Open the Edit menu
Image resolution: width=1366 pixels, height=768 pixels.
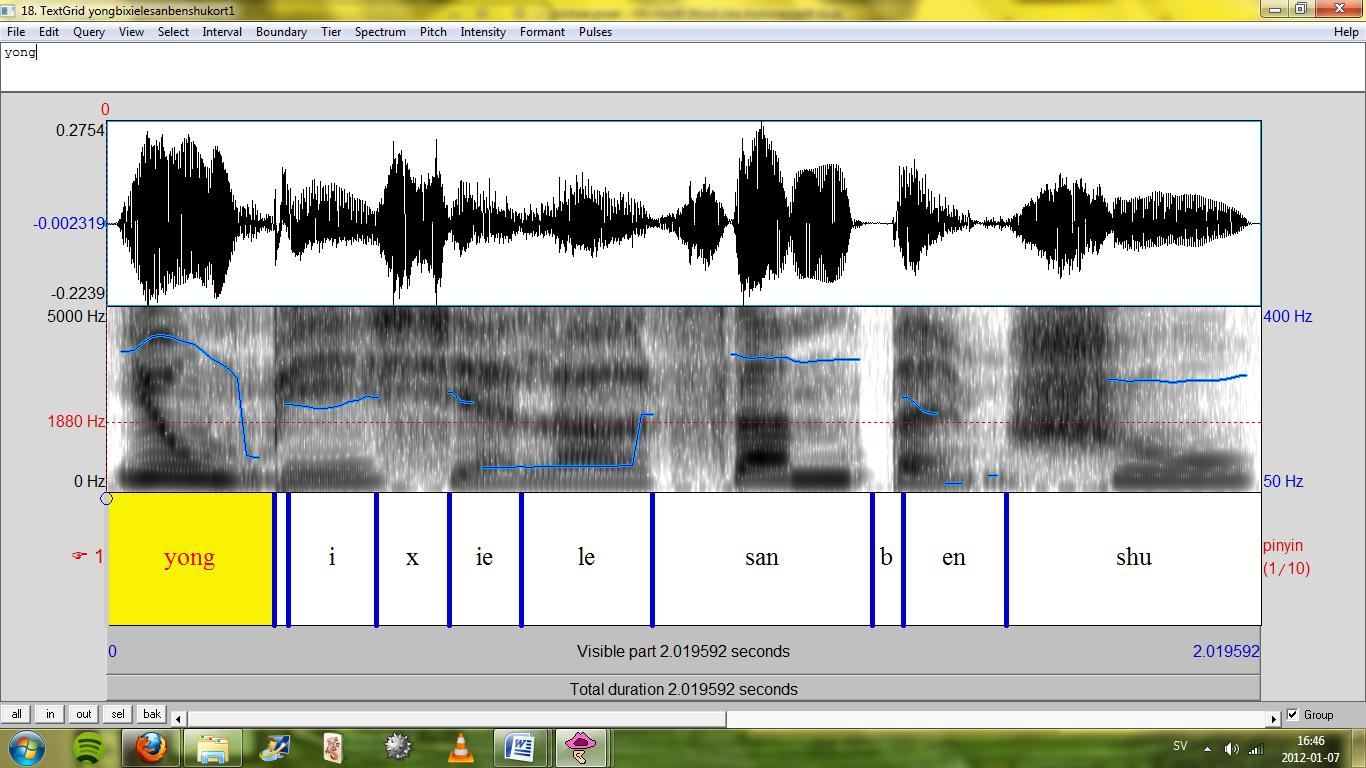click(49, 32)
